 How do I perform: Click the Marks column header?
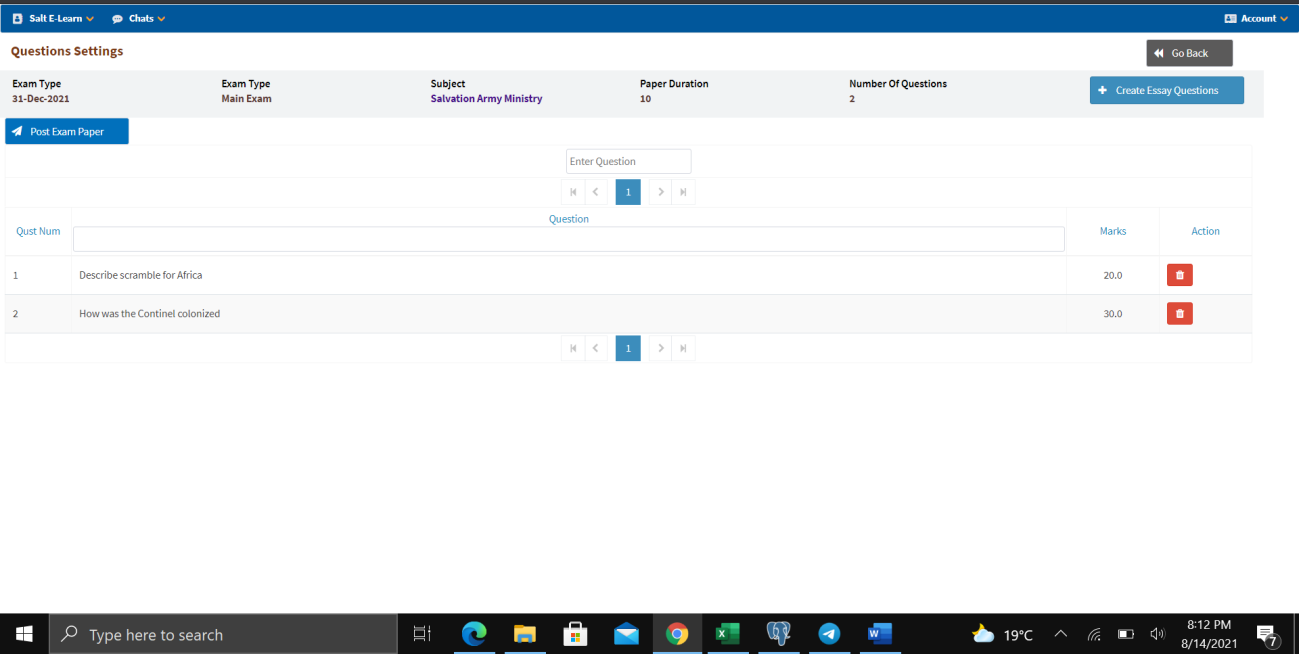[x=1113, y=231]
